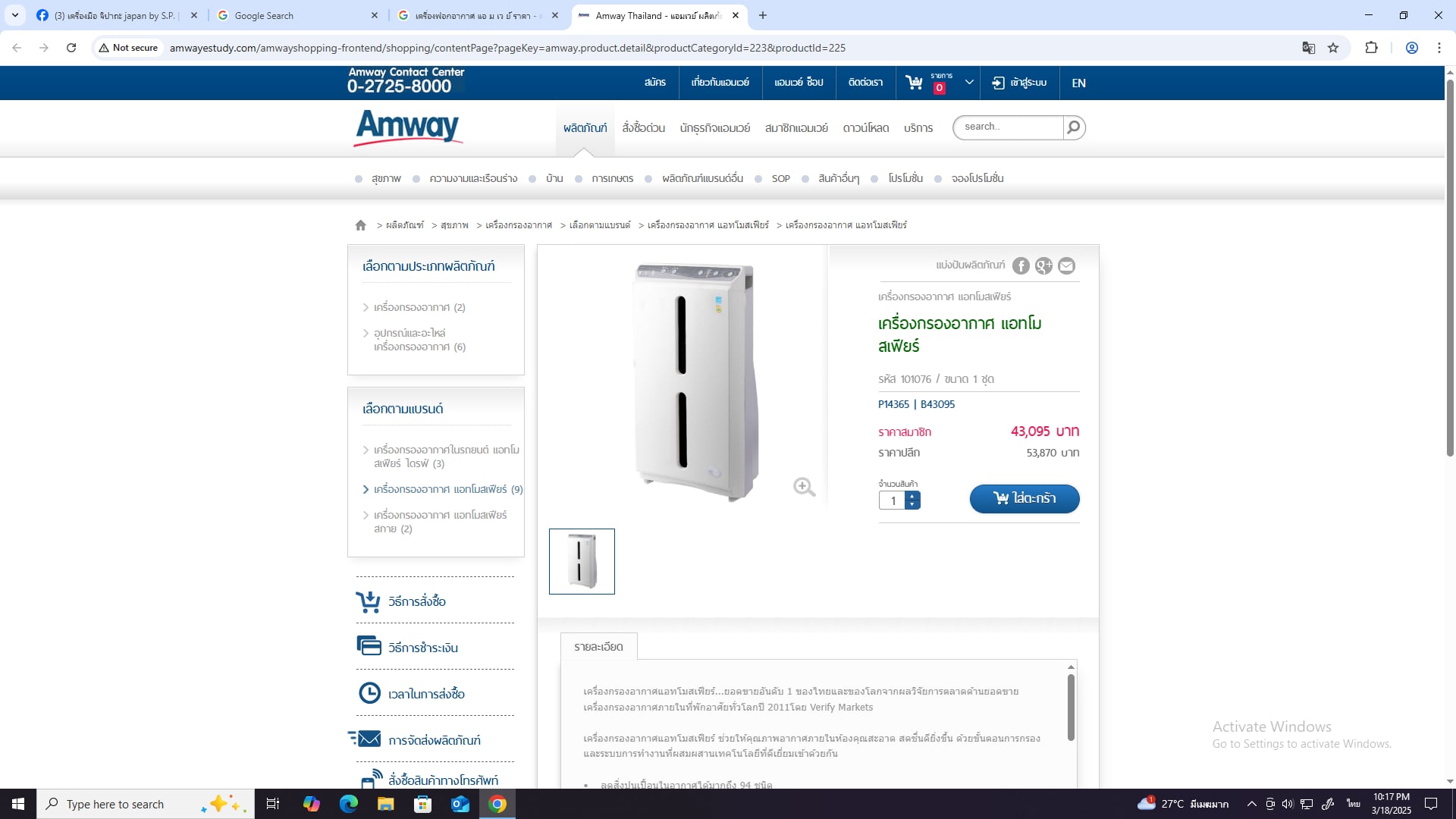Launch Microsoft Edge from taskbar
The width and height of the screenshot is (1456, 819).
(x=349, y=804)
